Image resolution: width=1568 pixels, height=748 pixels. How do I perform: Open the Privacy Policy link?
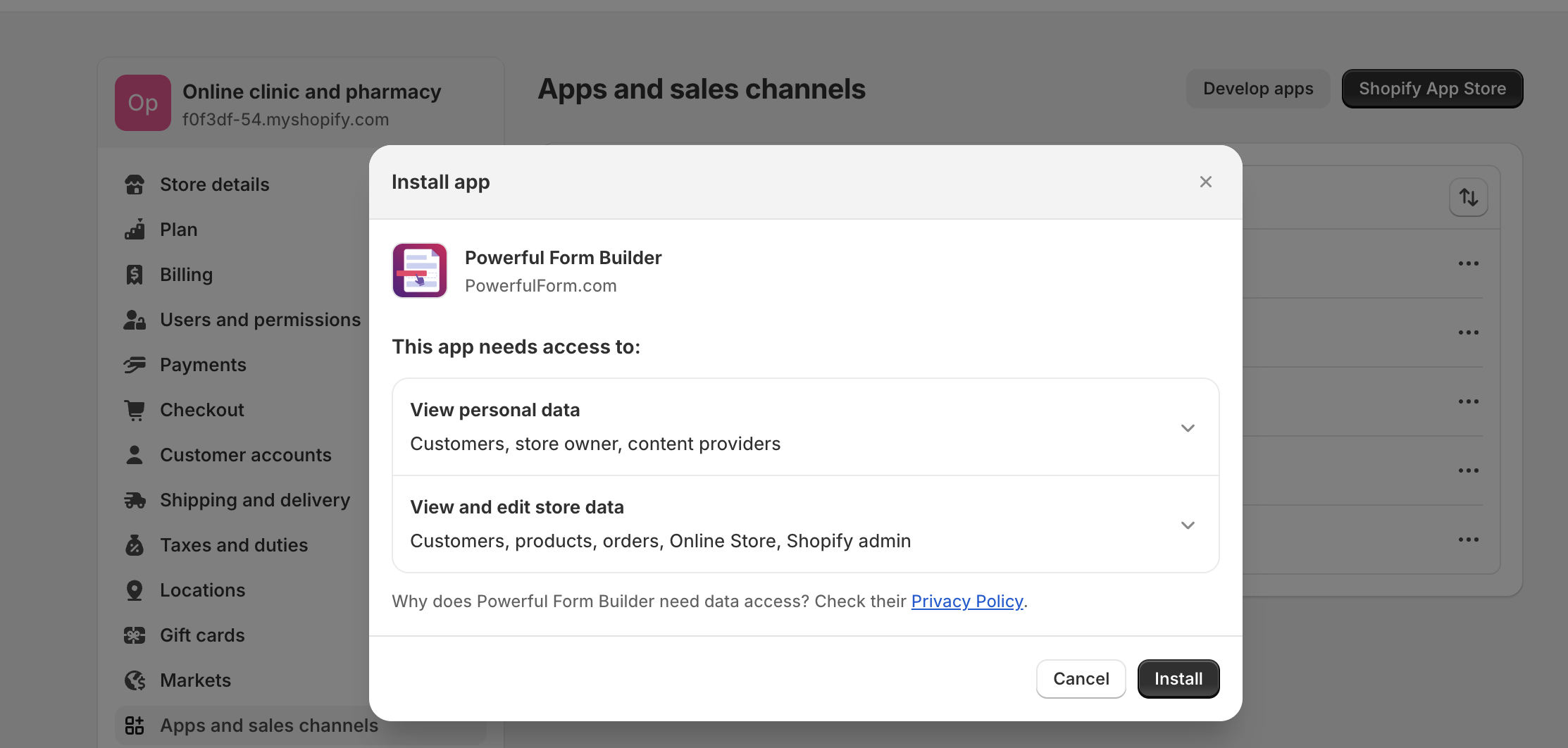(967, 601)
